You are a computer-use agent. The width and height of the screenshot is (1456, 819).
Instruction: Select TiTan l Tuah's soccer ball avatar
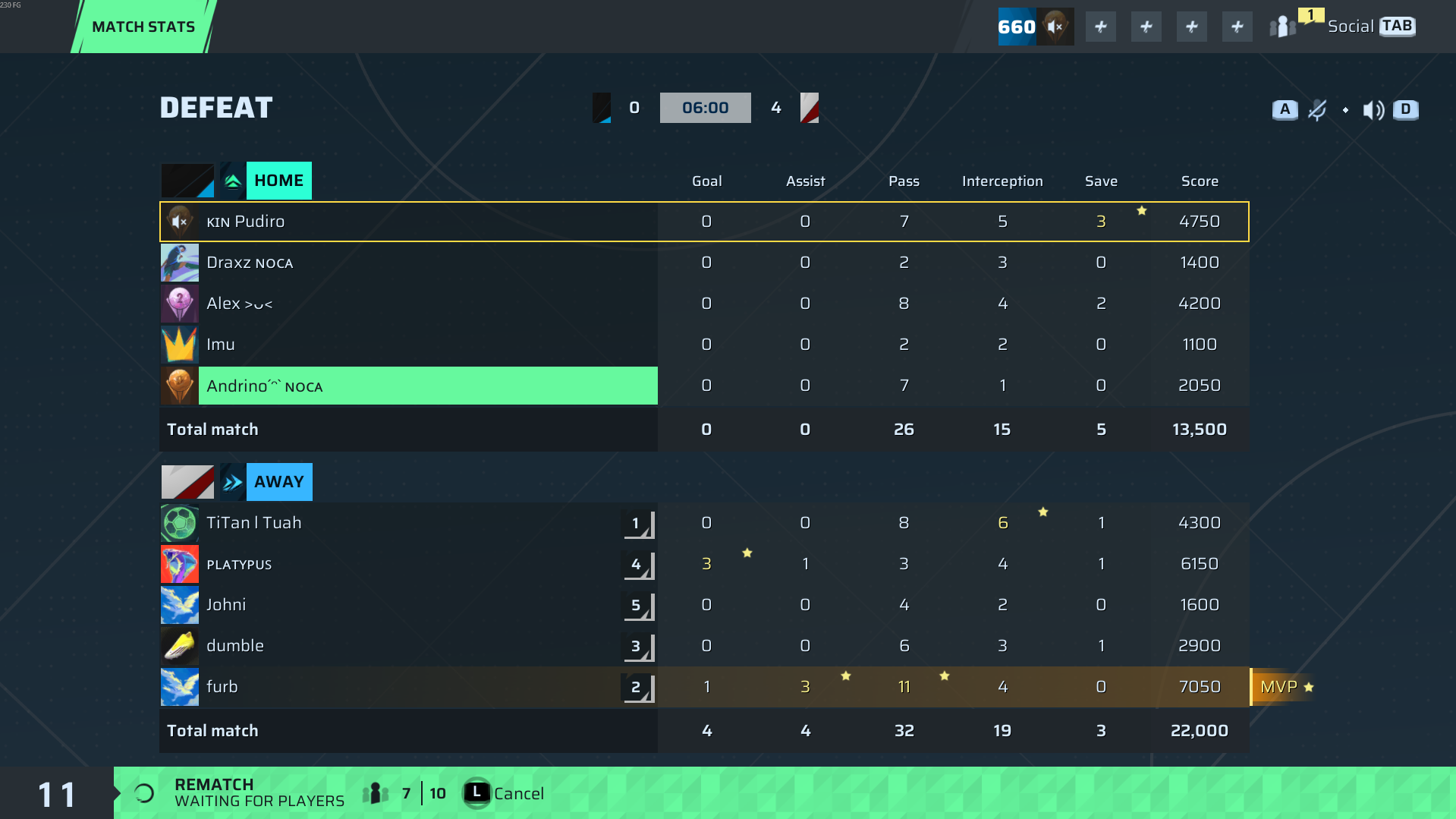click(x=180, y=523)
